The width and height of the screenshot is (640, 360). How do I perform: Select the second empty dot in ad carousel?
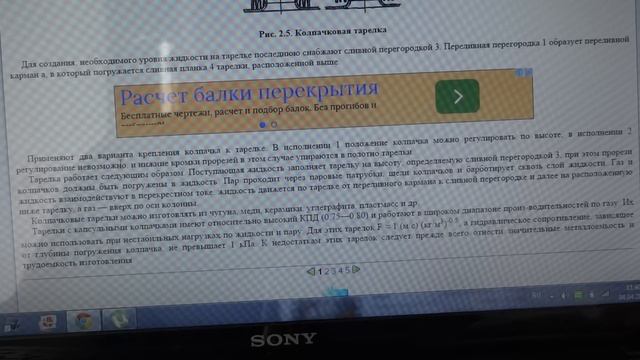tap(274, 124)
